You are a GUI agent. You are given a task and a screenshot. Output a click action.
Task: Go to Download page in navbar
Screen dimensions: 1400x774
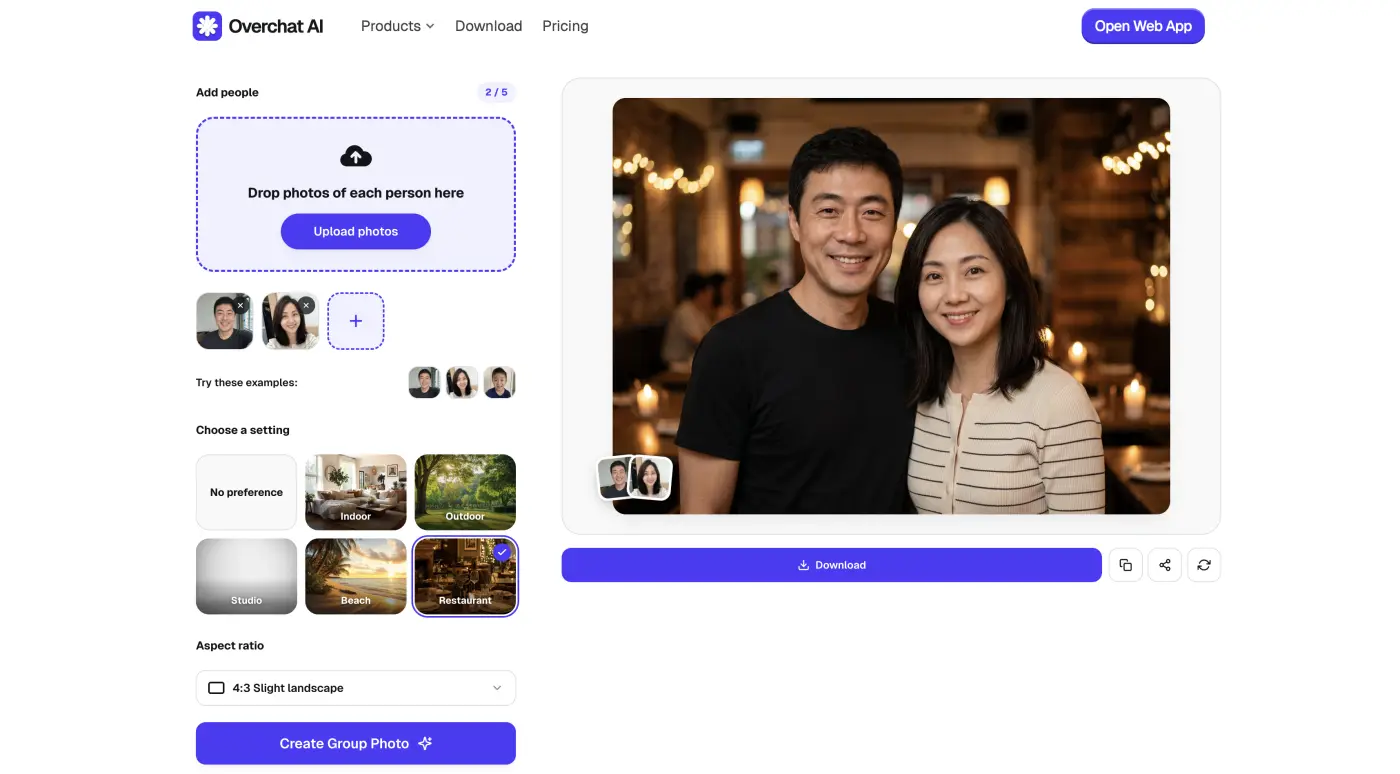coord(488,26)
